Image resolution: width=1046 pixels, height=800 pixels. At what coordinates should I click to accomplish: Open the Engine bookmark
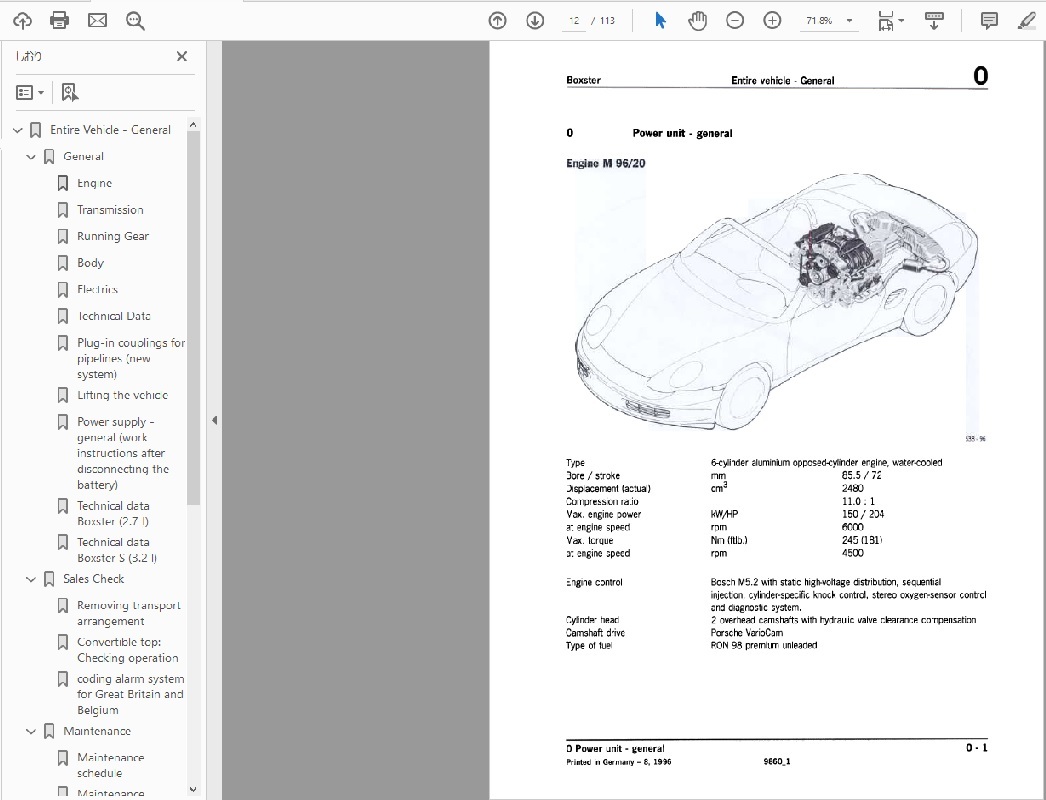[94, 183]
